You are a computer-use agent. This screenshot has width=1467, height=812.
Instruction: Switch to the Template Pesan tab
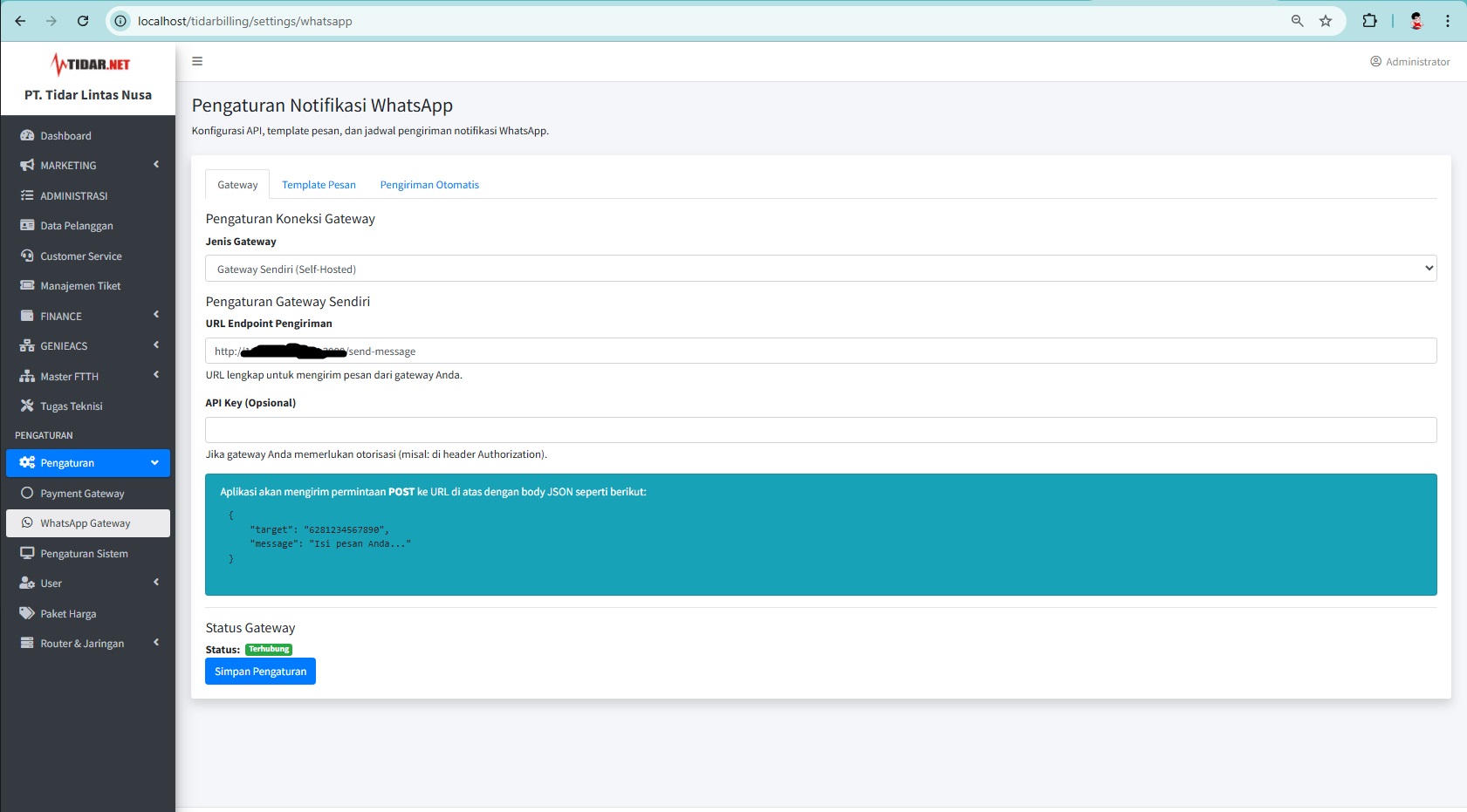click(319, 185)
